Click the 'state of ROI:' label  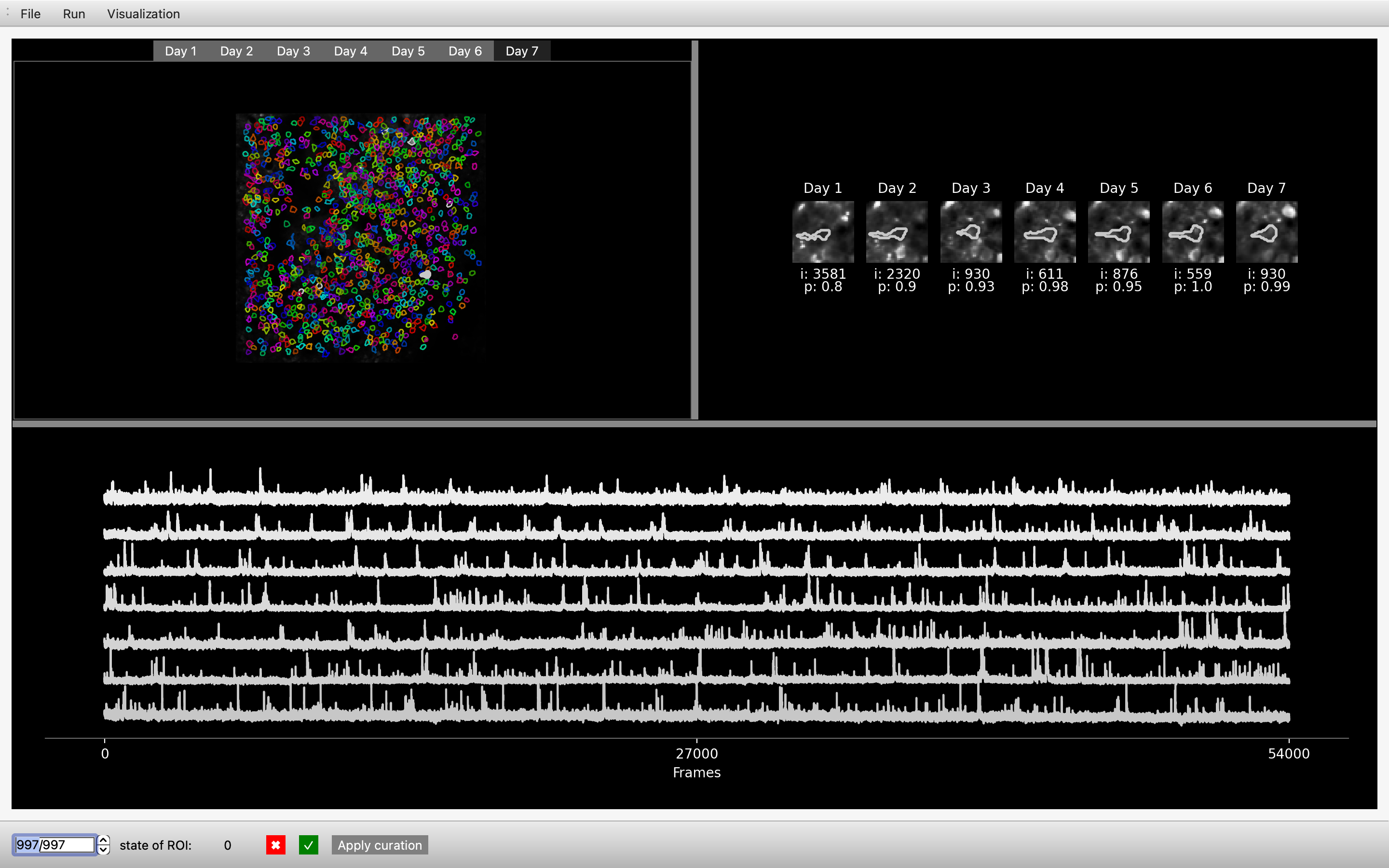tap(156, 845)
